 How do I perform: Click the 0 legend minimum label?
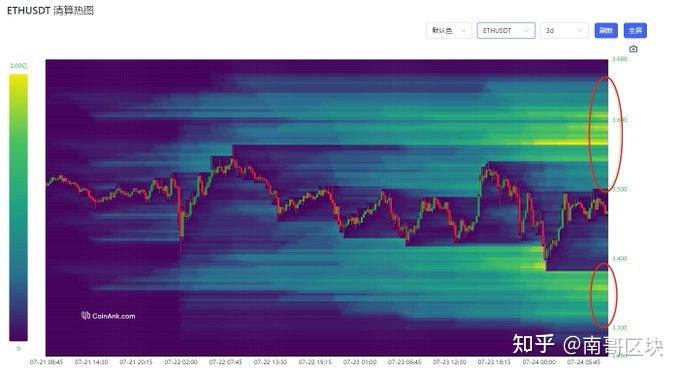pyautogui.click(x=18, y=348)
